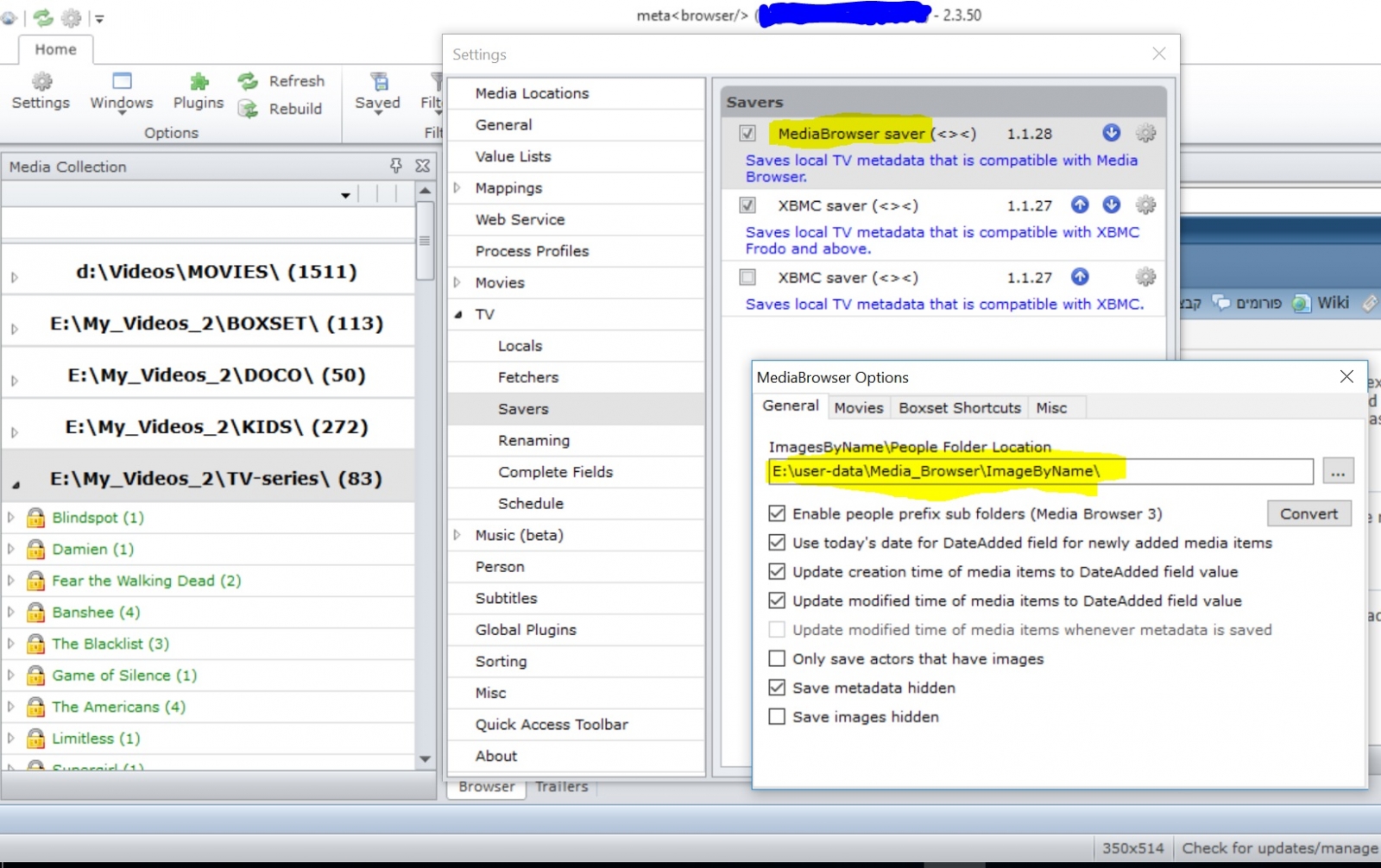Viewport: 1381px width, 868px height.
Task: Pin the Media Collection panel
Action: (396, 166)
